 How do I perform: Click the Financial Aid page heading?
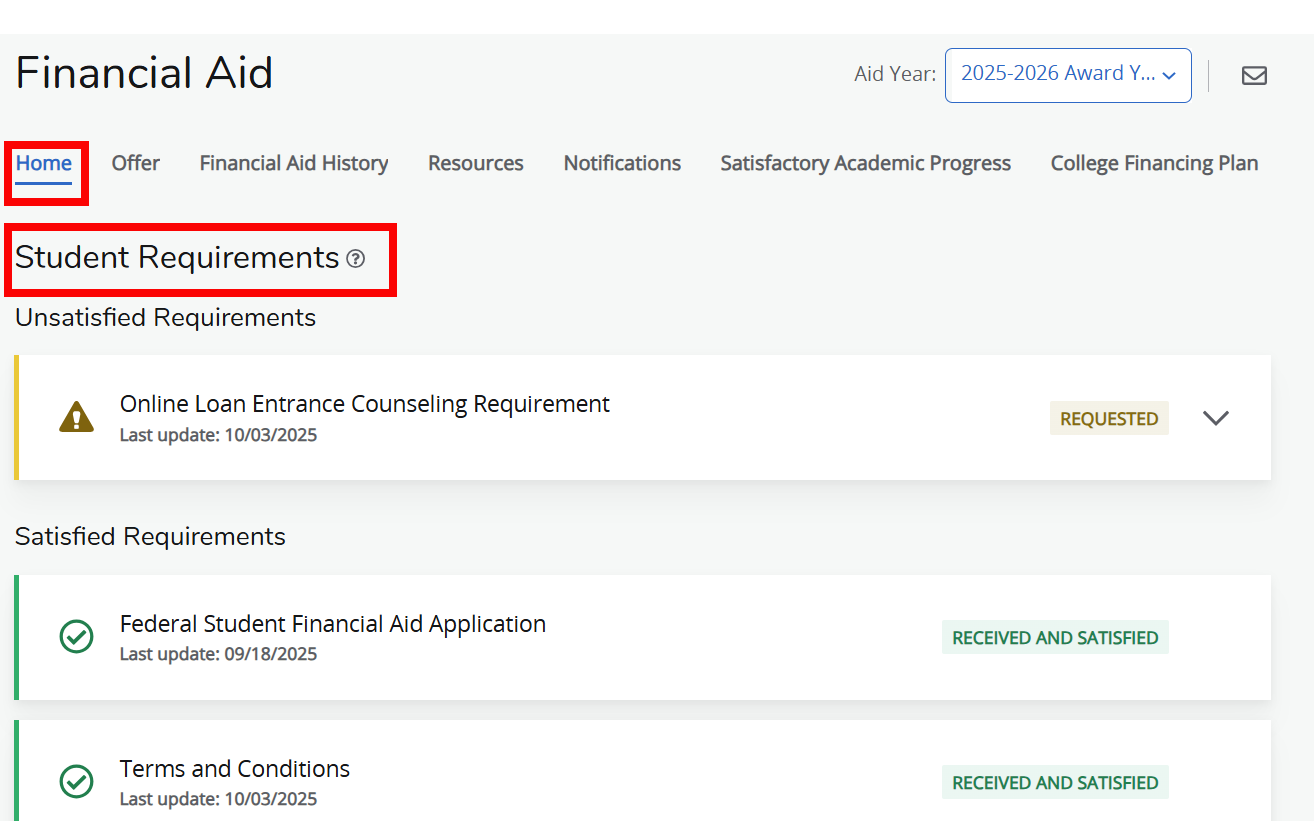(144, 72)
